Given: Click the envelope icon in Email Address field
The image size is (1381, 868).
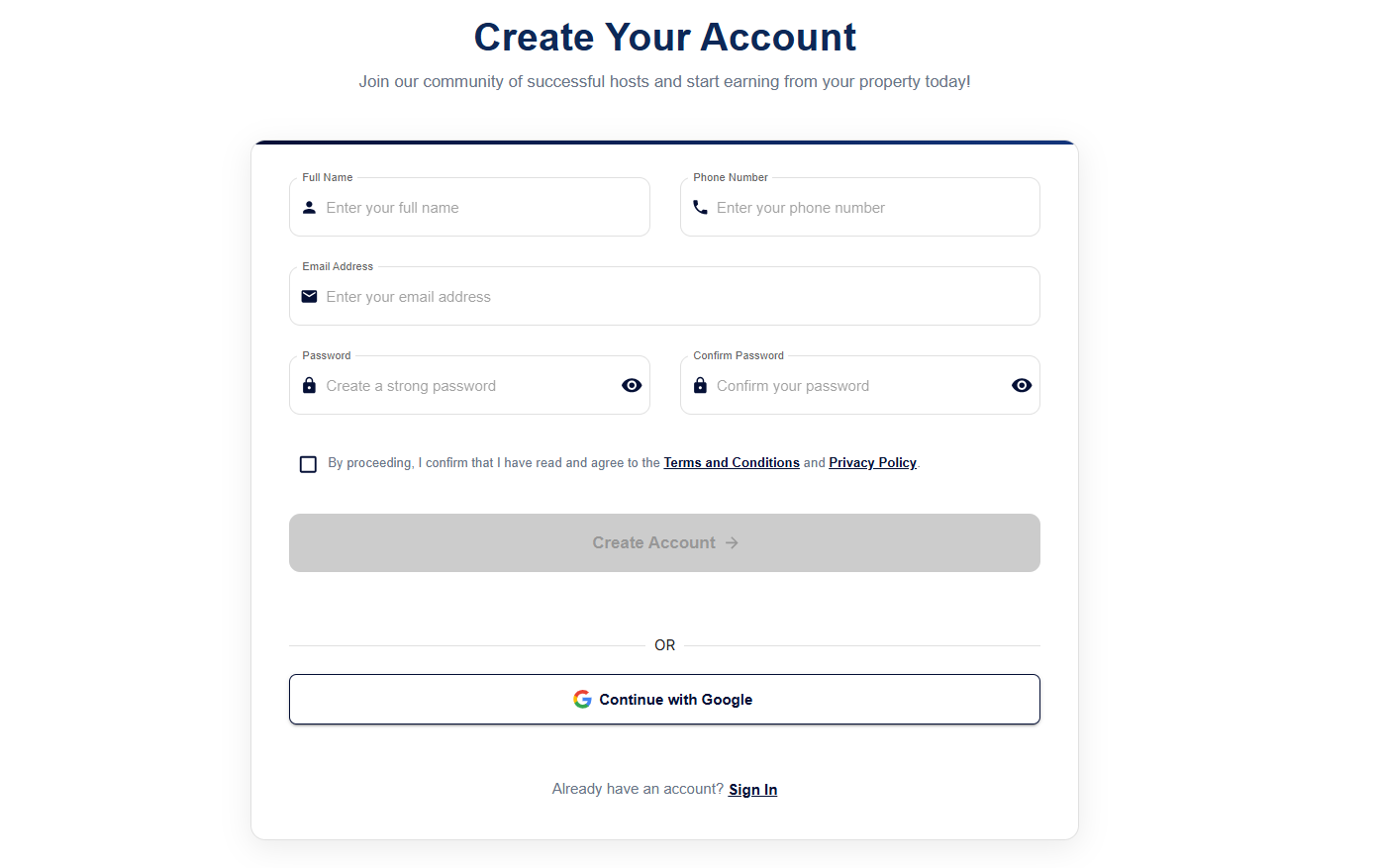Looking at the screenshot, I should pyautogui.click(x=309, y=296).
